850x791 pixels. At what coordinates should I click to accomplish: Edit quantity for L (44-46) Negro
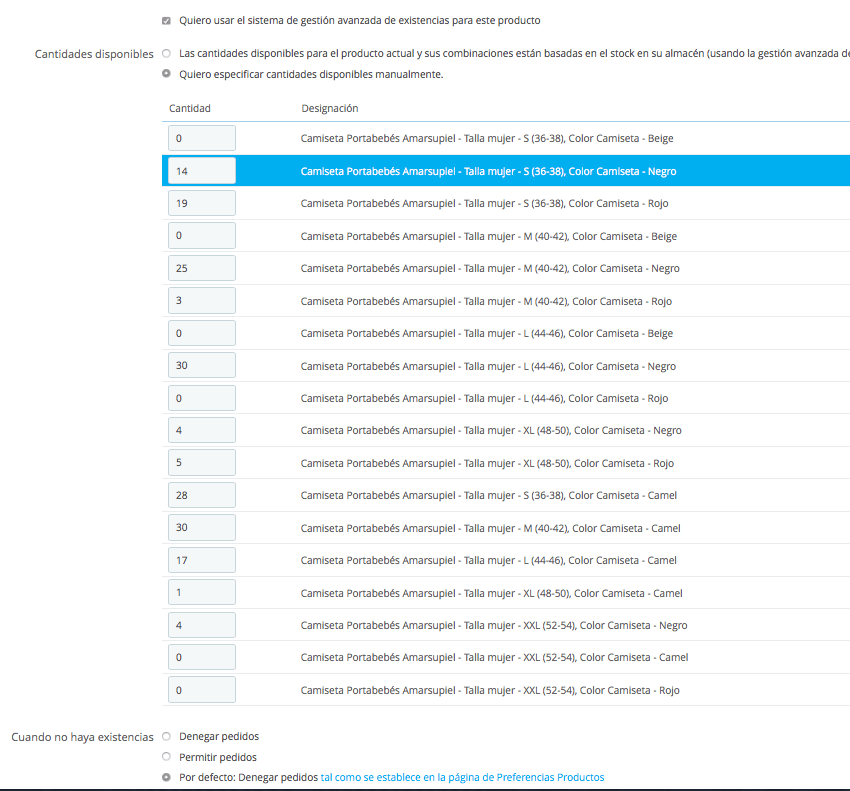[202, 365]
